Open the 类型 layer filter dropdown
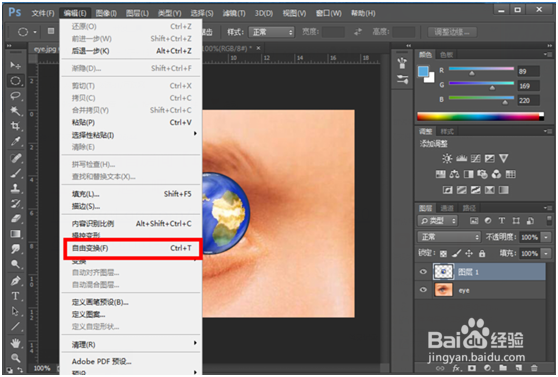The width and height of the screenshot is (558, 377). coord(438,221)
